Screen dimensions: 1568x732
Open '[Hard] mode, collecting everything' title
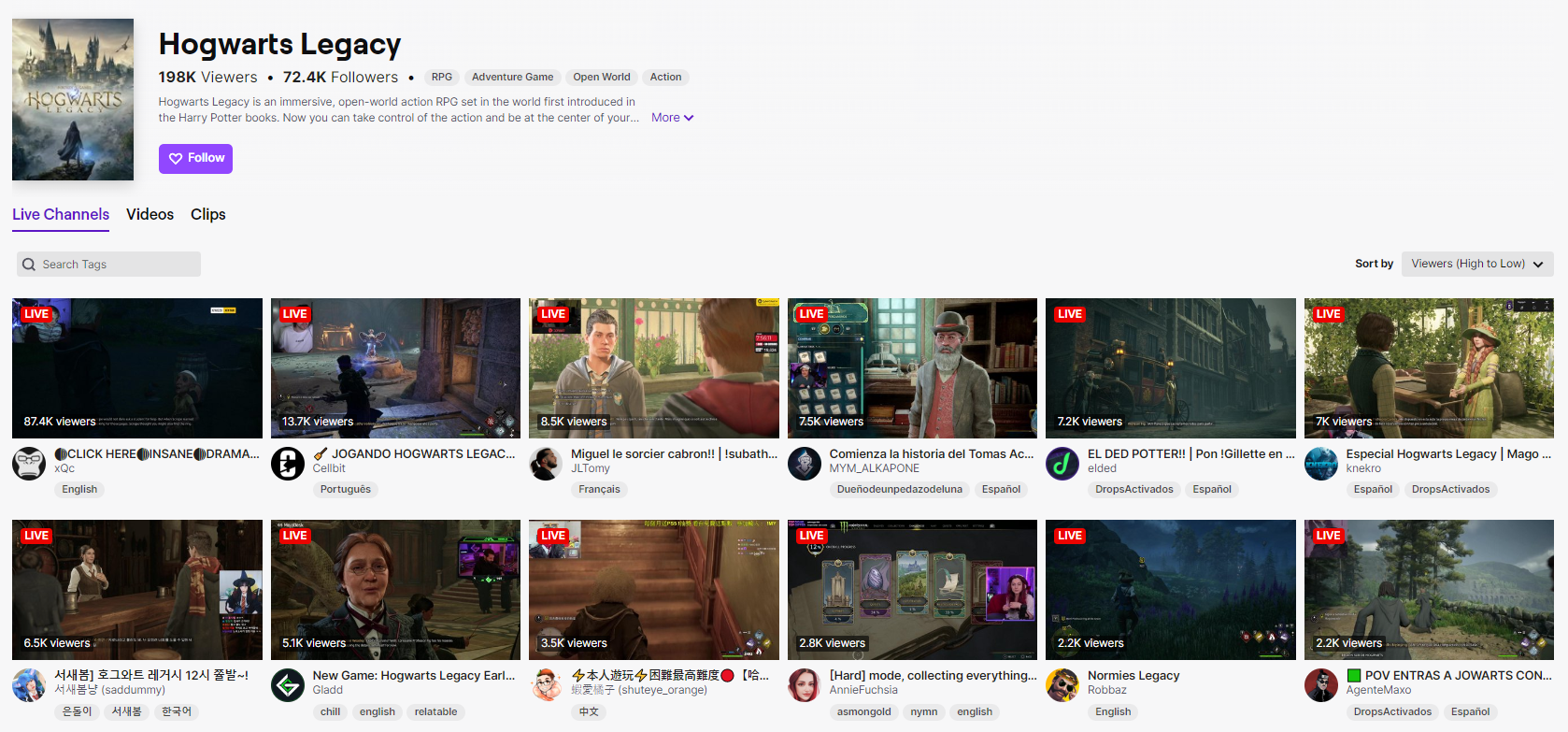[934, 675]
